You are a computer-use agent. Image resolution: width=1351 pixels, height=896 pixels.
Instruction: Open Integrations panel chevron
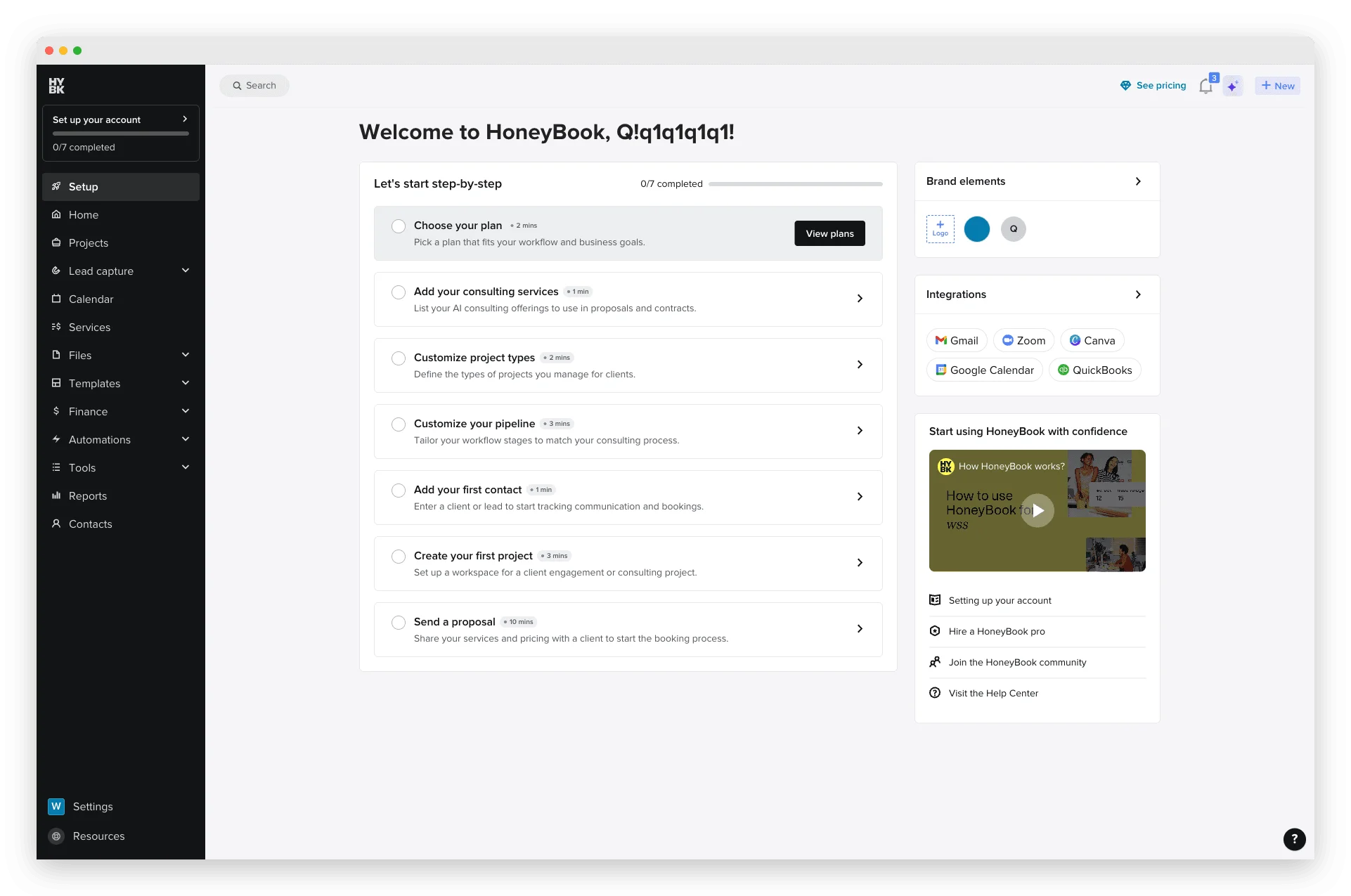pyautogui.click(x=1138, y=294)
